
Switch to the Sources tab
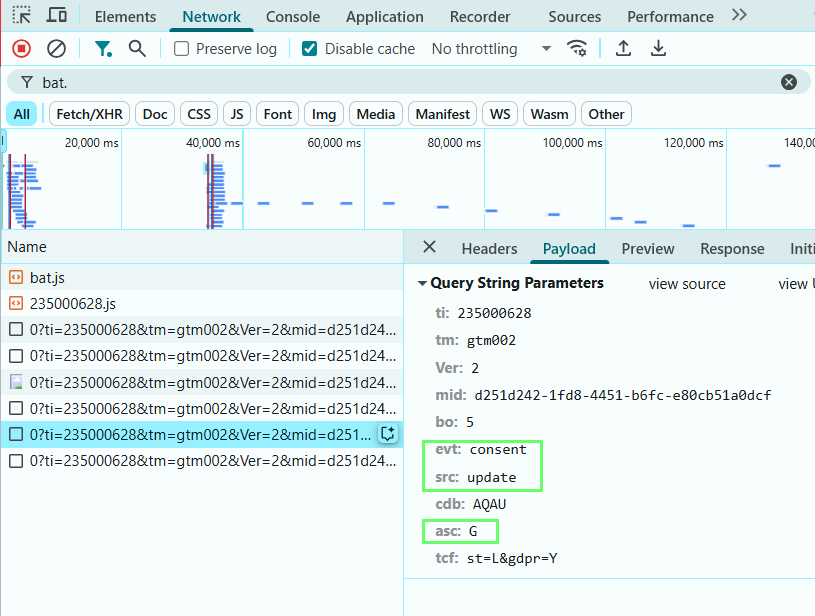pos(574,17)
